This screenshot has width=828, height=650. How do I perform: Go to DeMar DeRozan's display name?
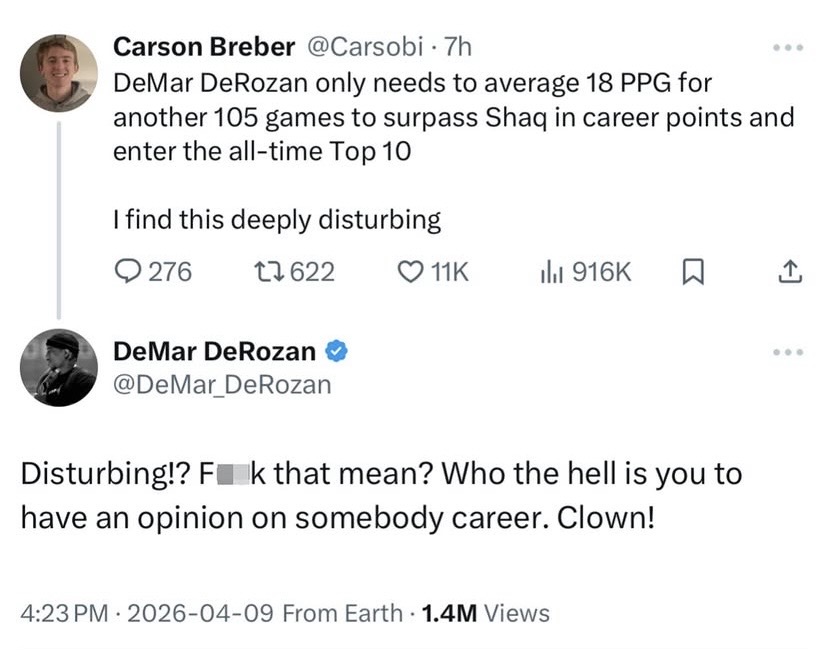(214, 352)
